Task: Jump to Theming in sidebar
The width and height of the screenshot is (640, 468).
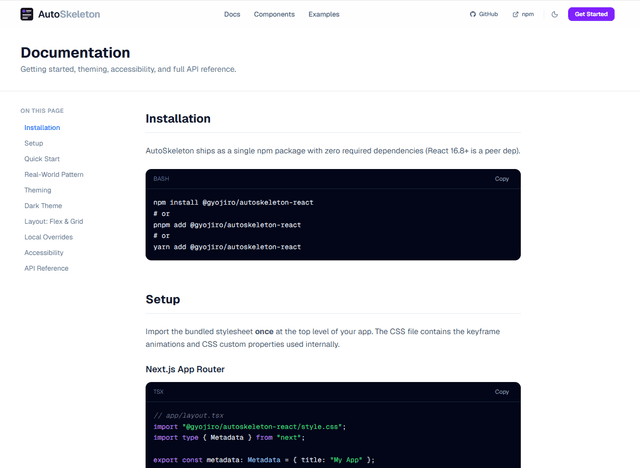Action: (38, 190)
